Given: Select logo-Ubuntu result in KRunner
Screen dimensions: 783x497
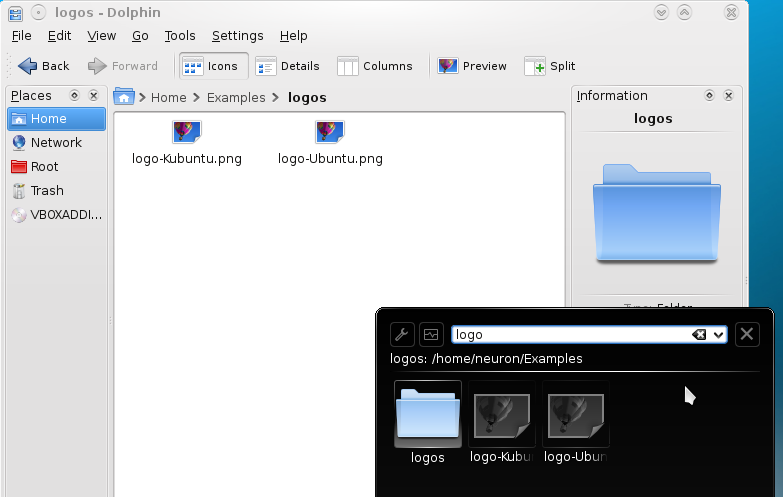Looking at the screenshot, I should (x=576, y=422).
